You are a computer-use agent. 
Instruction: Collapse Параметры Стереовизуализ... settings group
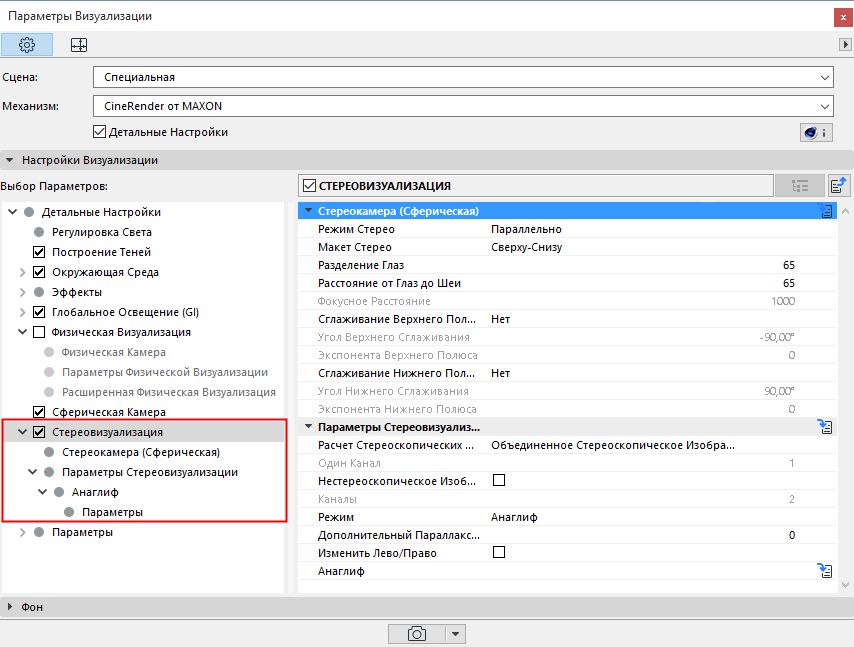(x=308, y=426)
